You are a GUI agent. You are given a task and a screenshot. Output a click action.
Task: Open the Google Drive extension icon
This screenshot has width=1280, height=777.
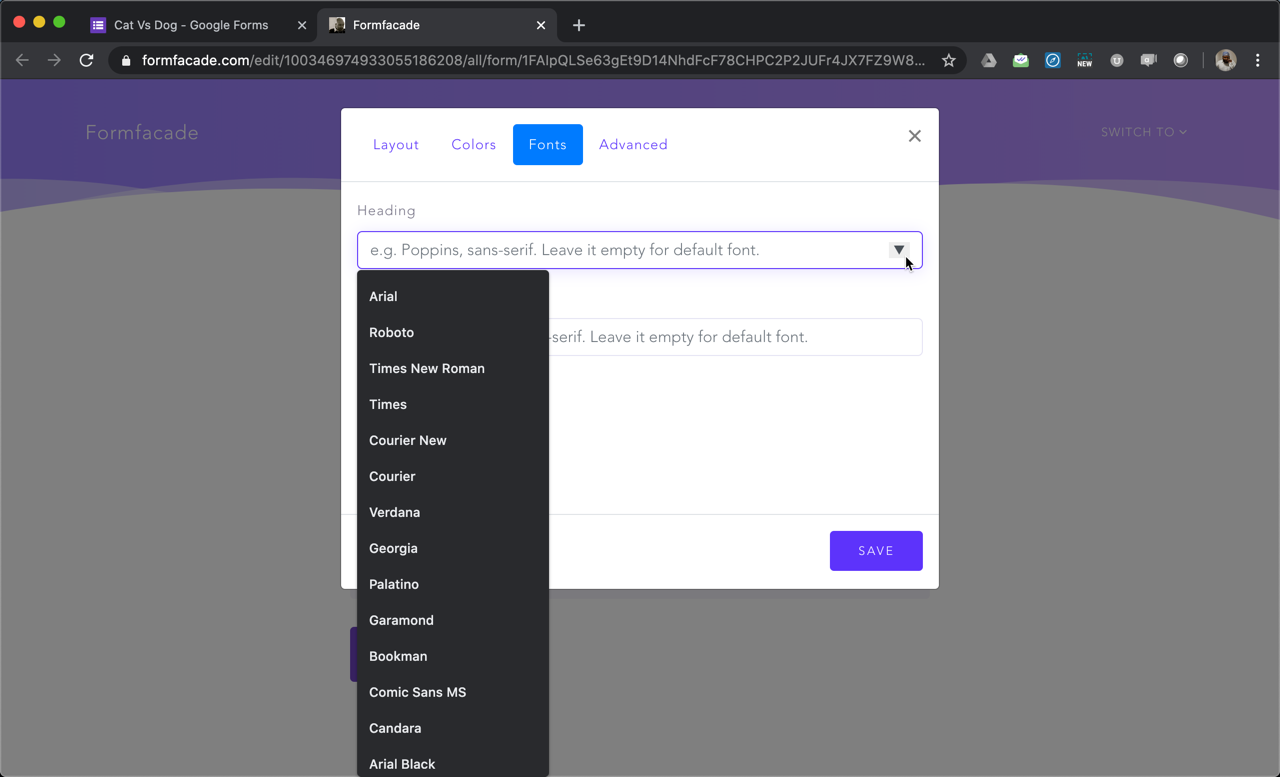989,60
